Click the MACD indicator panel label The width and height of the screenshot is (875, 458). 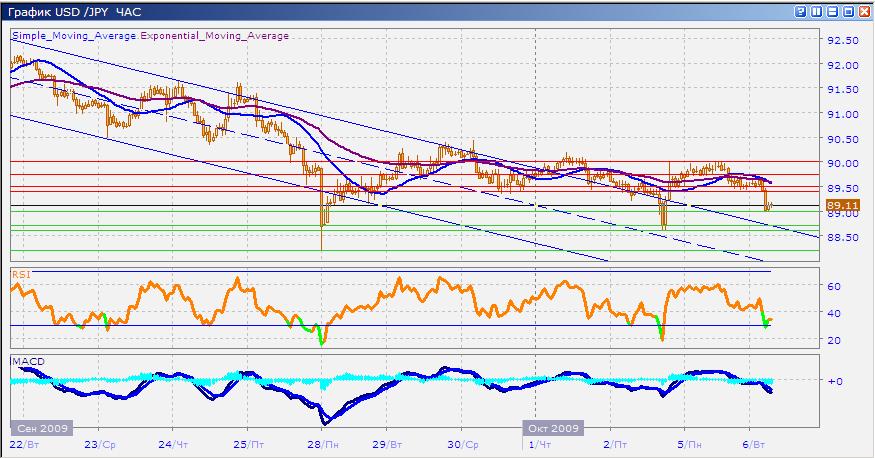click(24, 359)
